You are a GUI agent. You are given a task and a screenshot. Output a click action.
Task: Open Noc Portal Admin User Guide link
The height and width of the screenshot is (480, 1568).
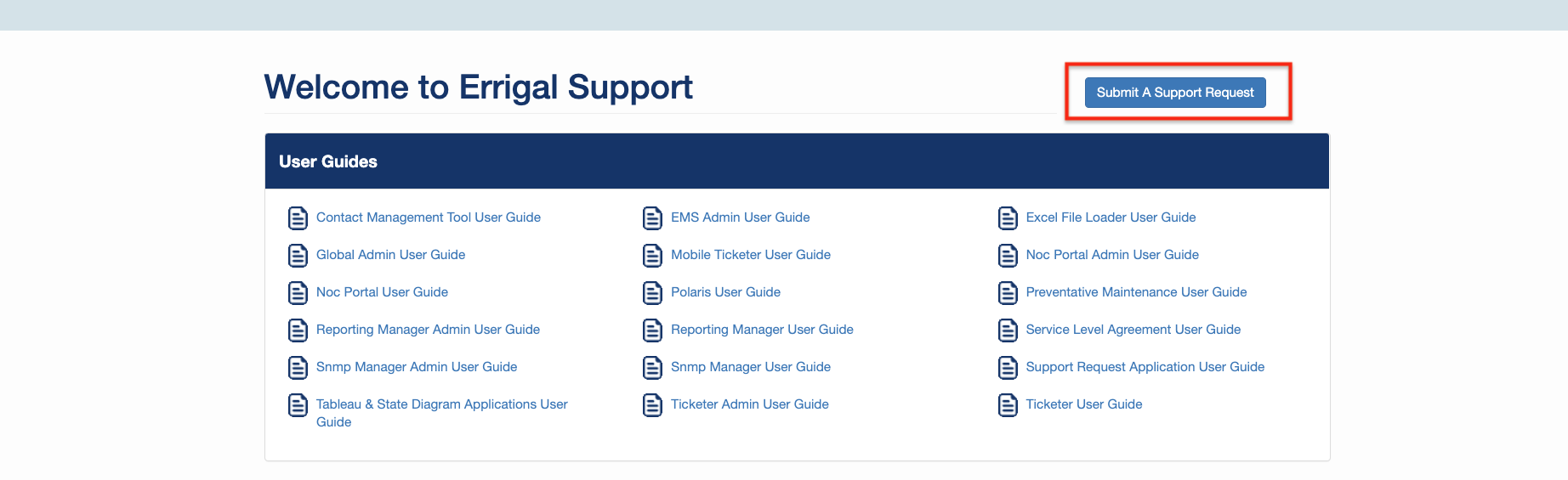(x=1111, y=255)
